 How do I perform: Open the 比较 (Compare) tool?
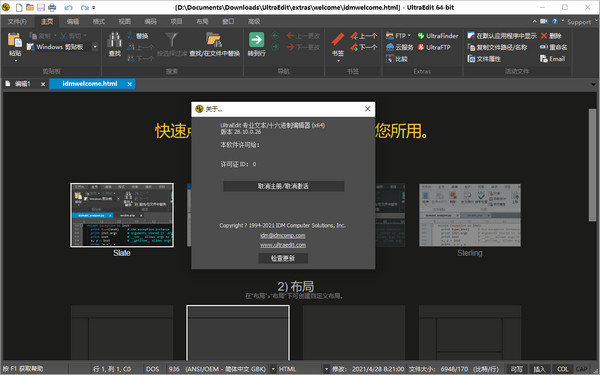pos(397,59)
